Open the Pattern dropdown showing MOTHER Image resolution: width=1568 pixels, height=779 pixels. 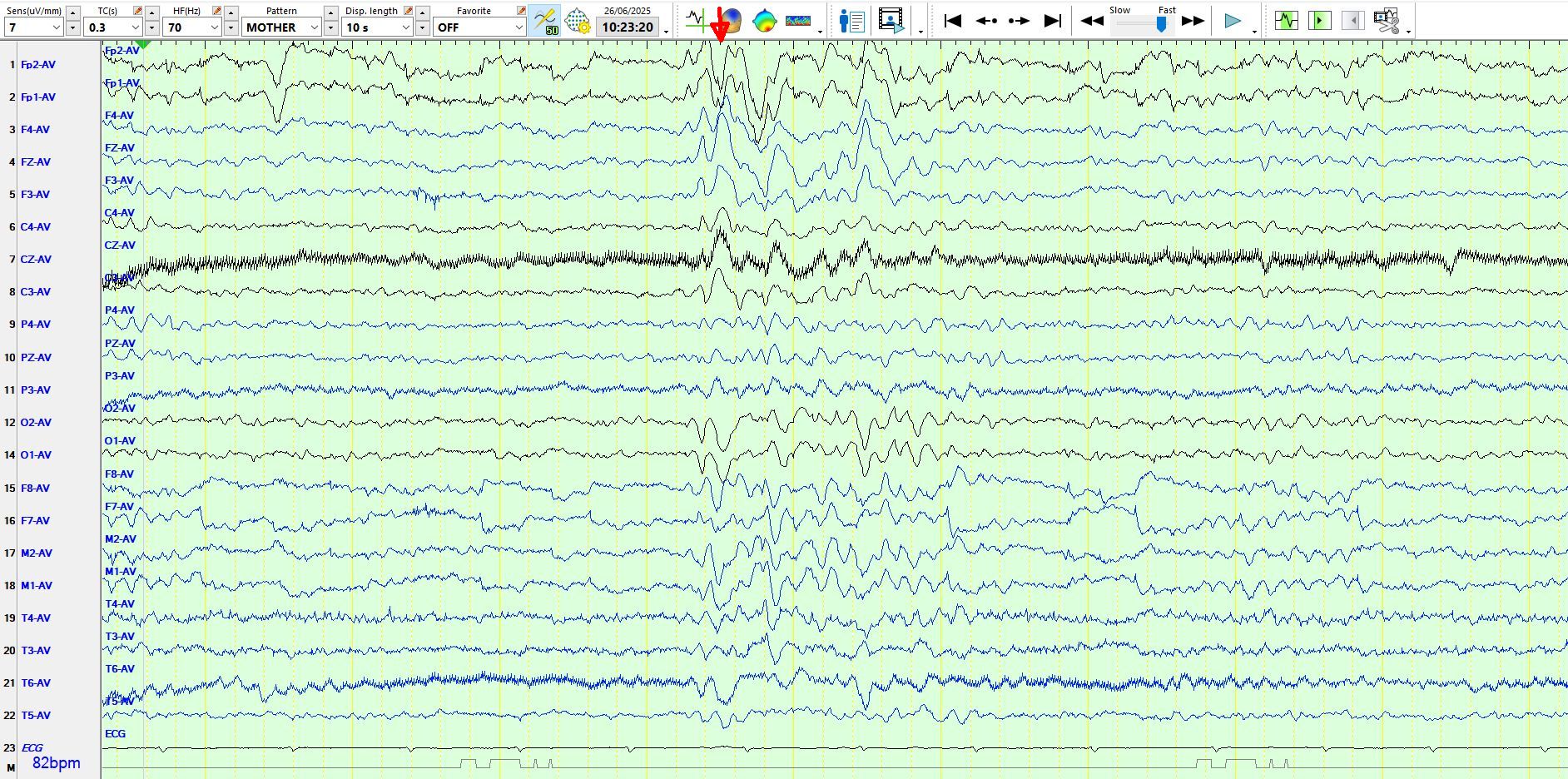click(282, 27)
